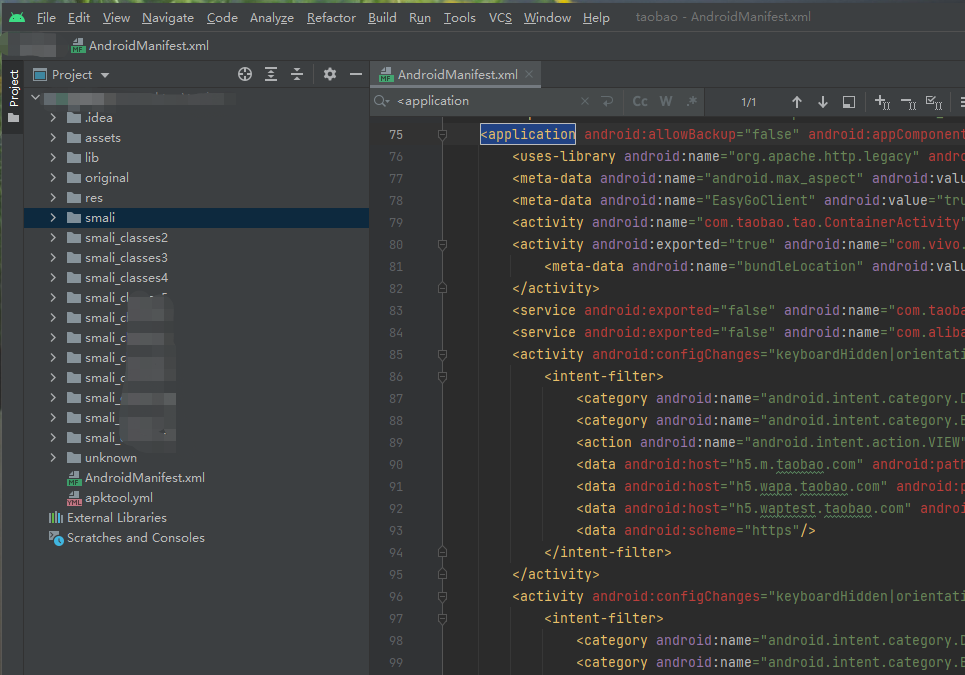
Task: Enable regex search with .* button
Action: [x=689, y=102]
